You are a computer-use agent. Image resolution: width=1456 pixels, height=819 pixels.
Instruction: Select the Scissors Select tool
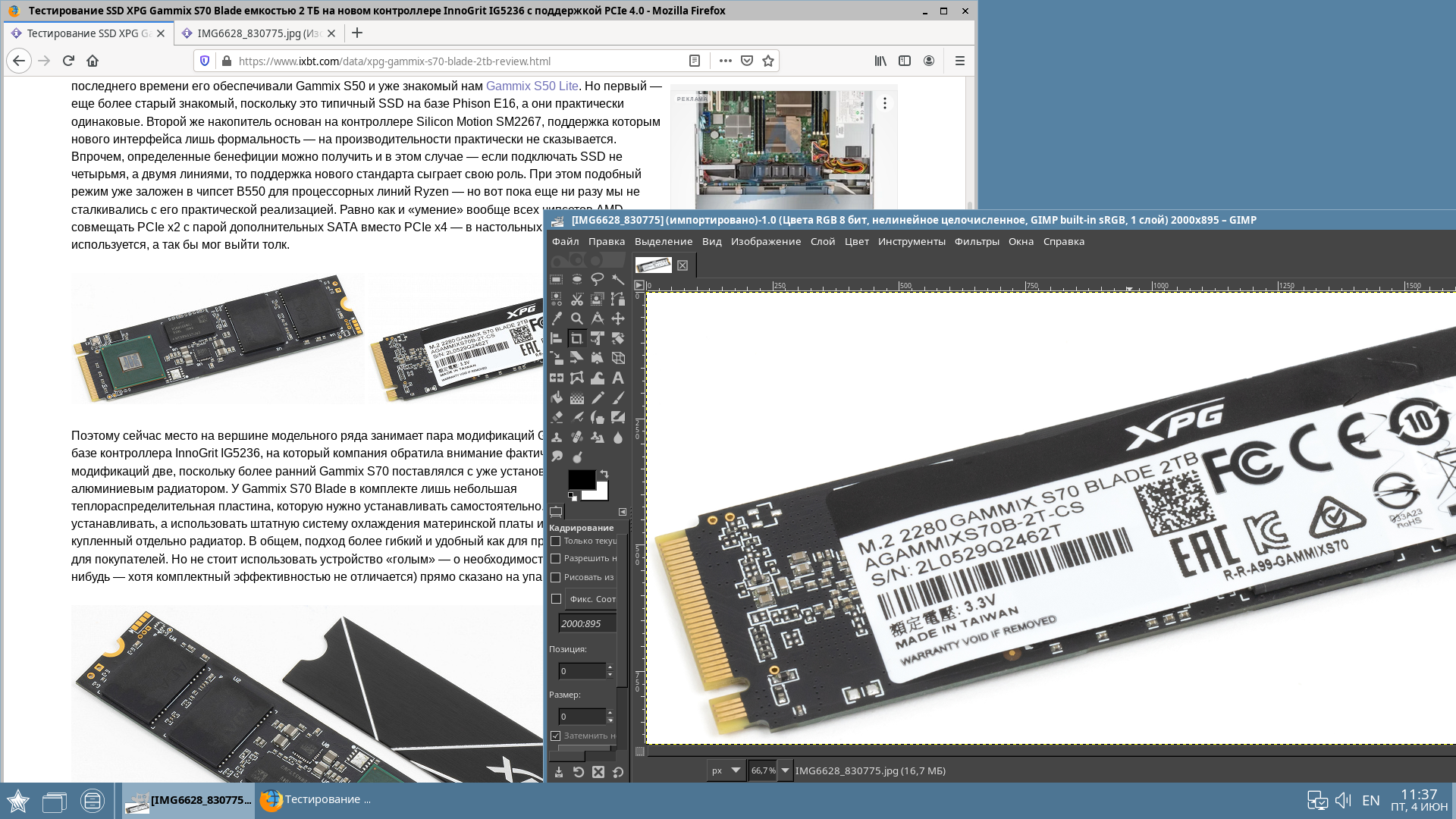577,299
